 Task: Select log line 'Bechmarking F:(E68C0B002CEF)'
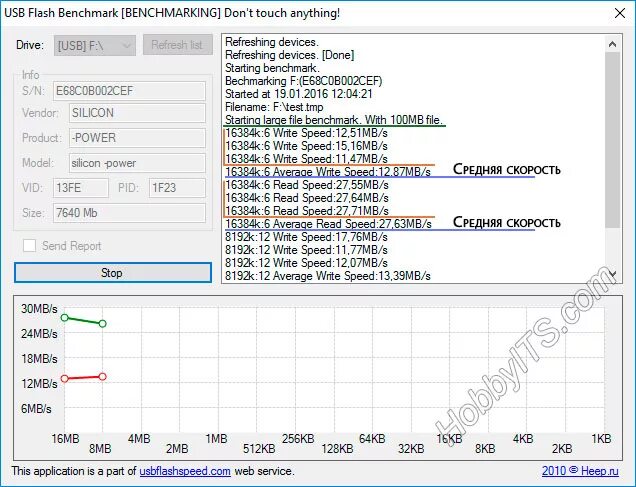(x=303, y=81)
